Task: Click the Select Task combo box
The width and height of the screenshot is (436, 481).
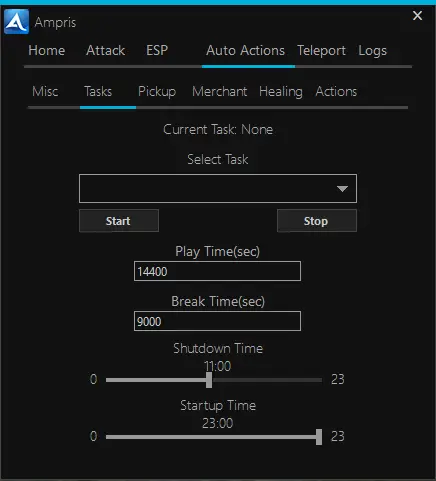Action: pyautogui.click(x=218, y=188)
